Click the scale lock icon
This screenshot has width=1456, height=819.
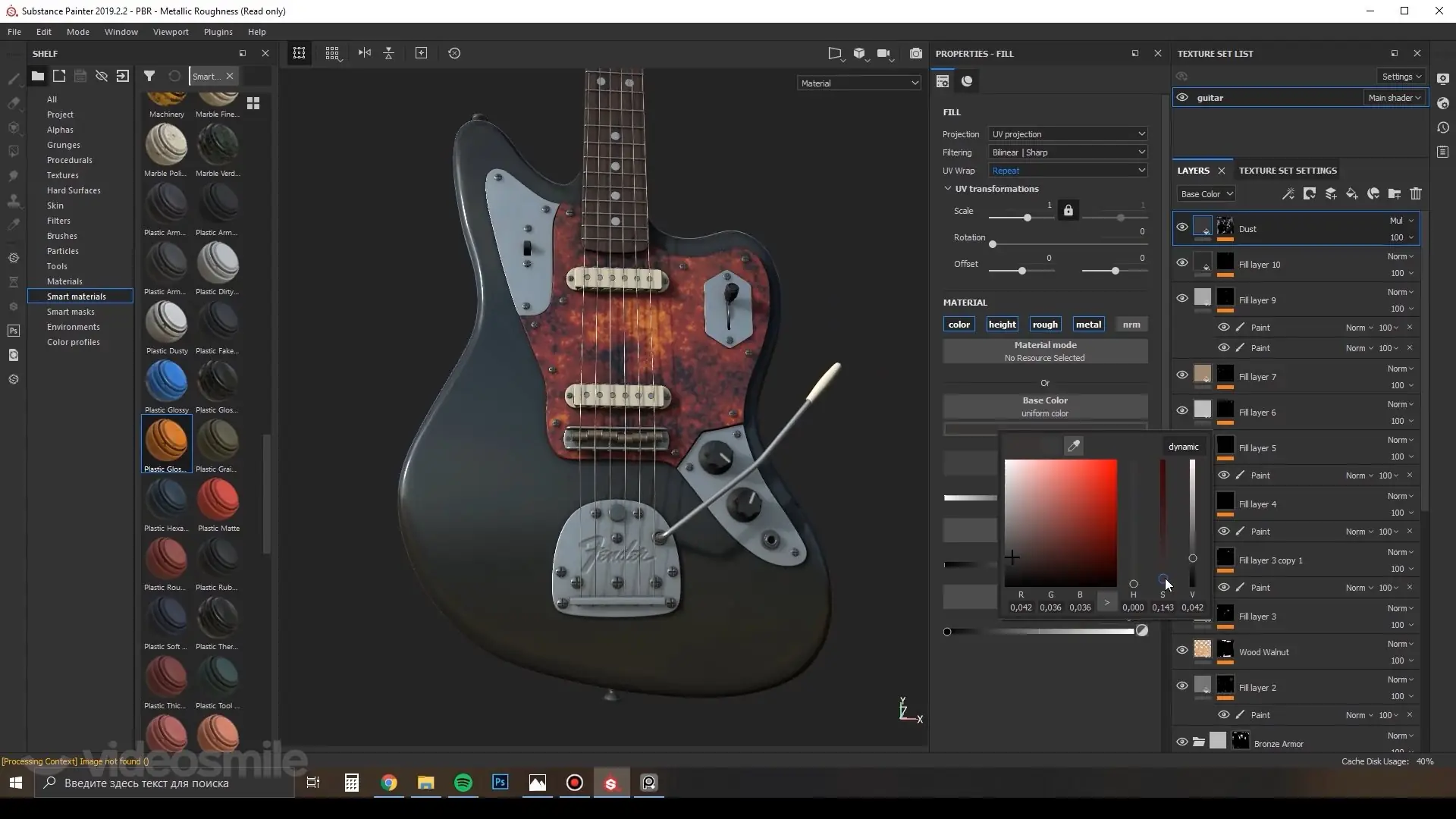coord(1068,210)
